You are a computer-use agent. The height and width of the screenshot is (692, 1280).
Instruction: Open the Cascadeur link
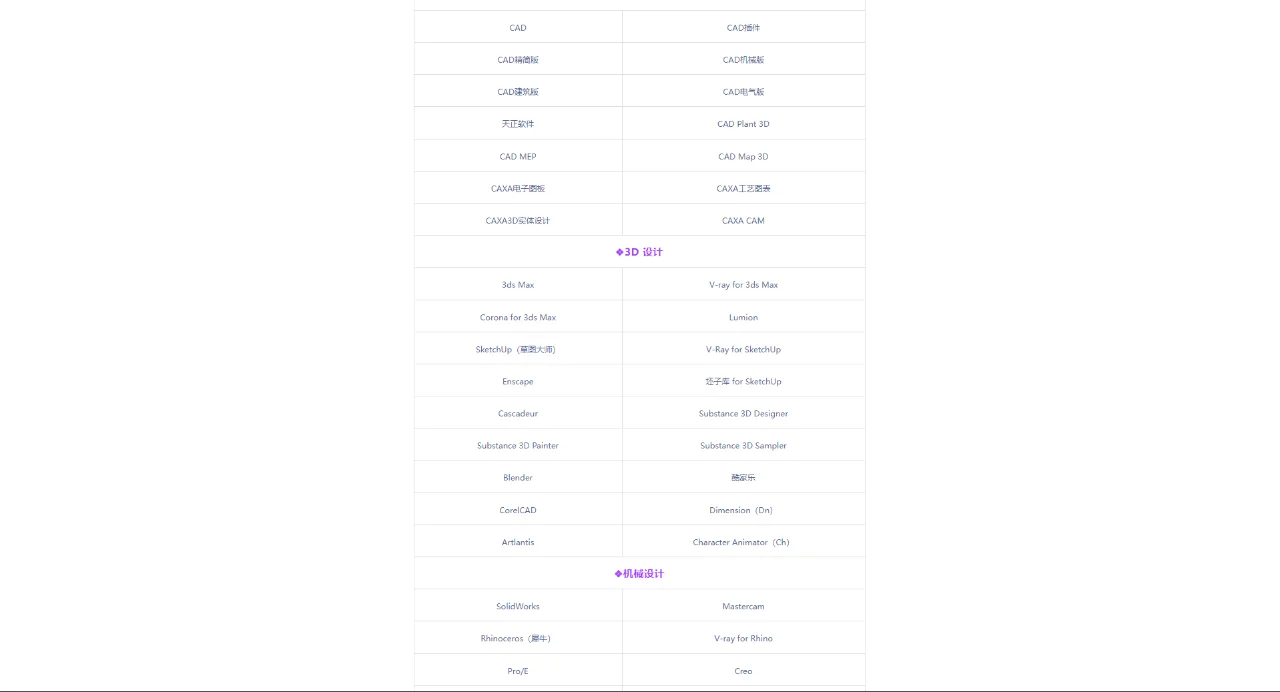518,413
